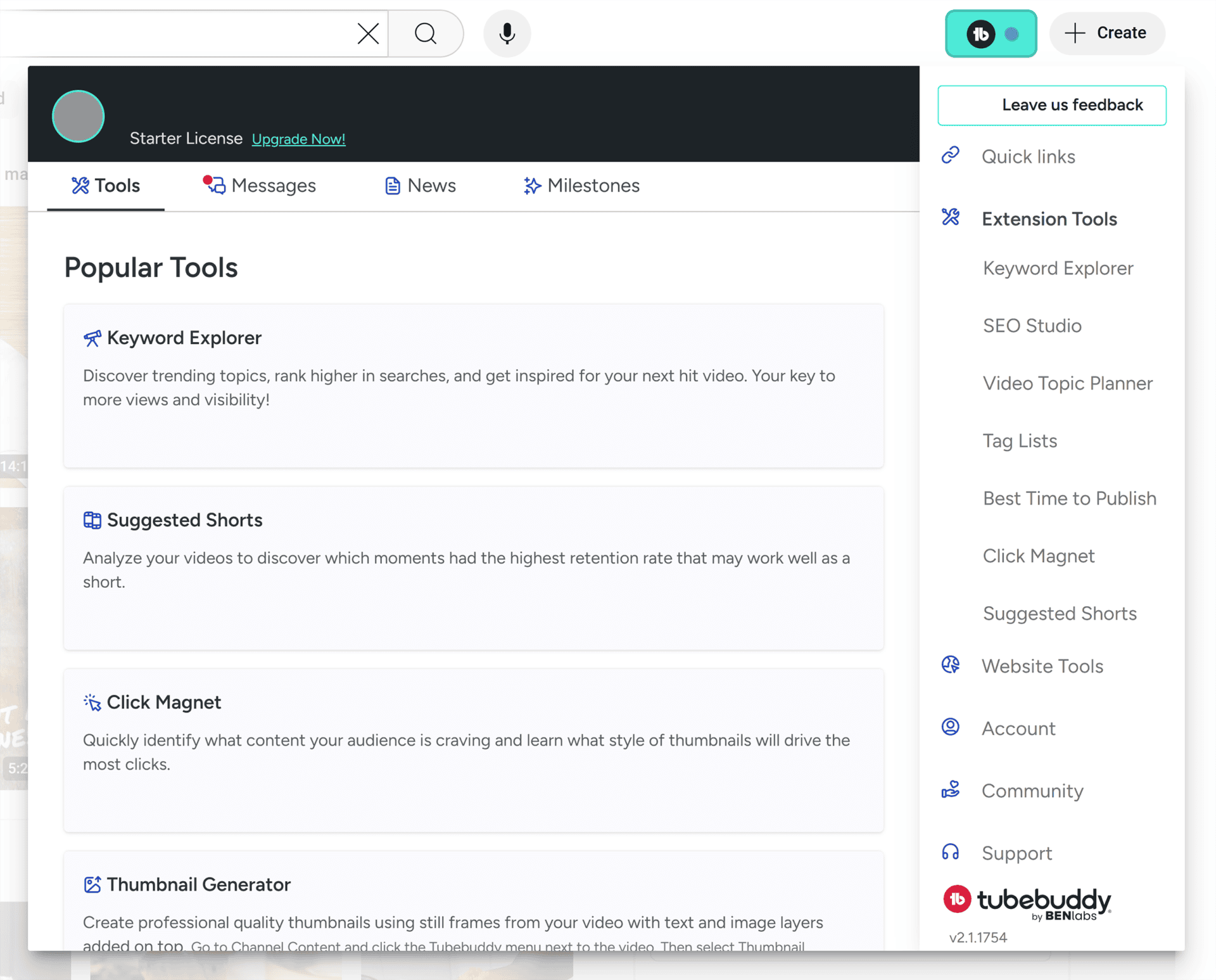Click the Support headset icon

pos(951,851)
